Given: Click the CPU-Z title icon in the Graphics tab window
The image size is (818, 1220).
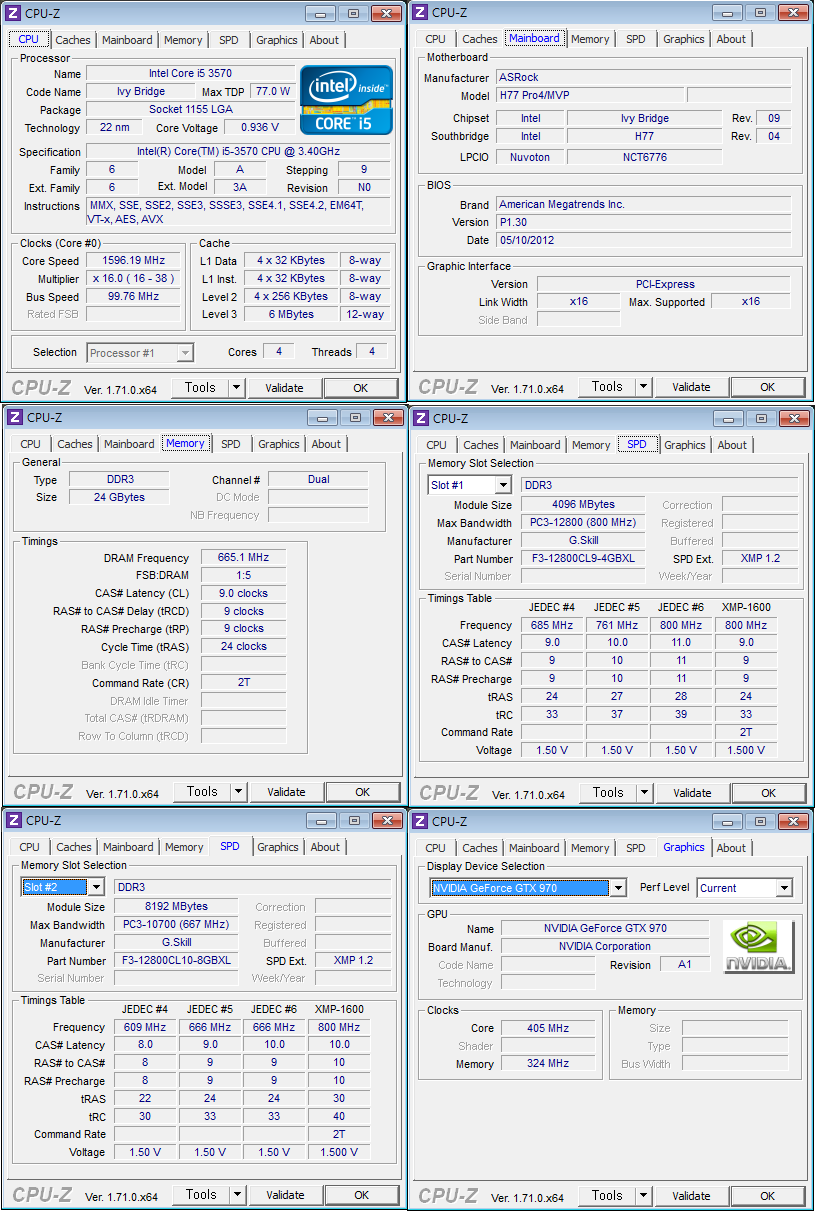Looking at the screenshot, I should [421, 821].
